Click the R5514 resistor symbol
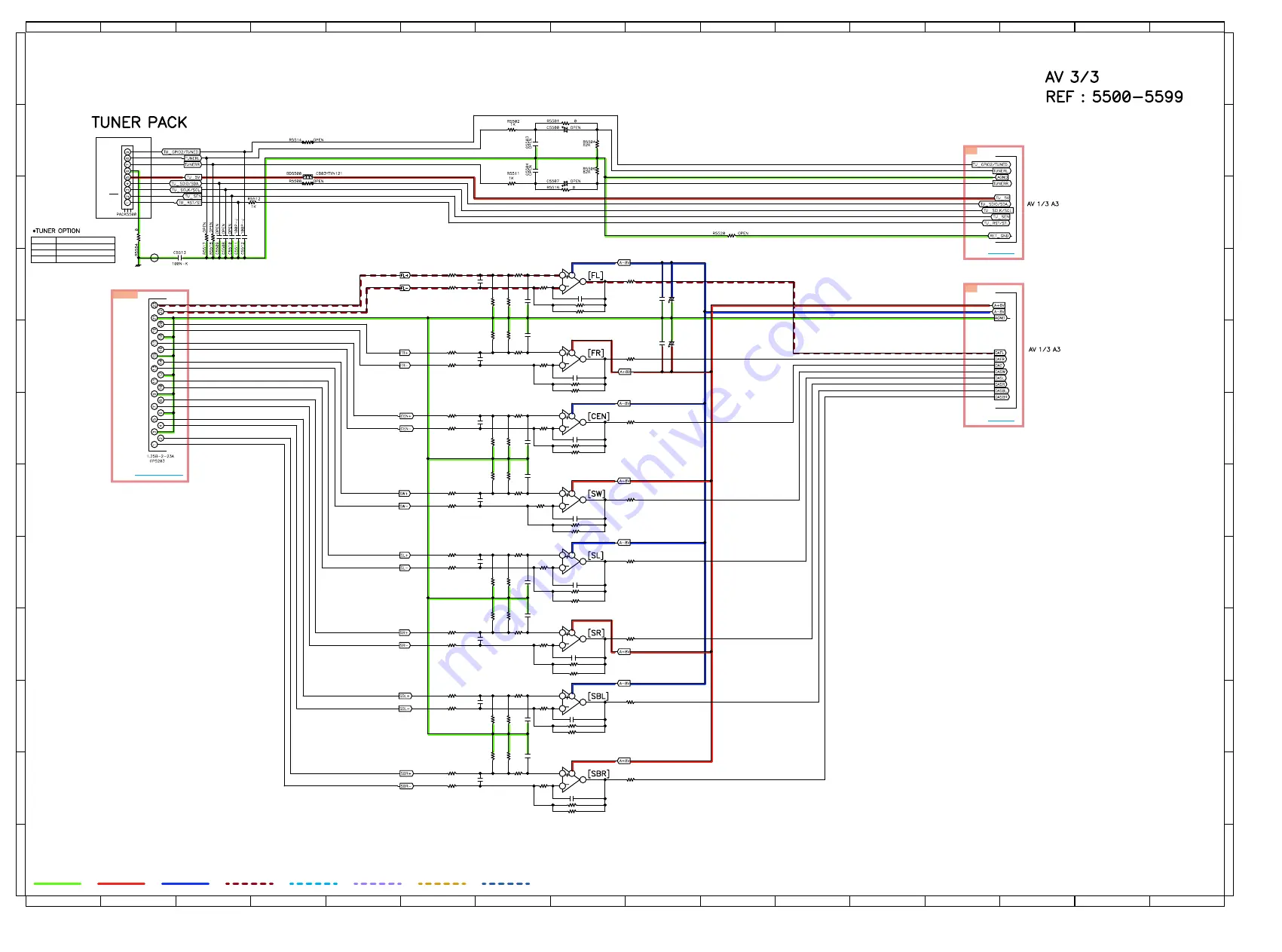This screenshot has height=952, width=1282. [x=307, y=142]
